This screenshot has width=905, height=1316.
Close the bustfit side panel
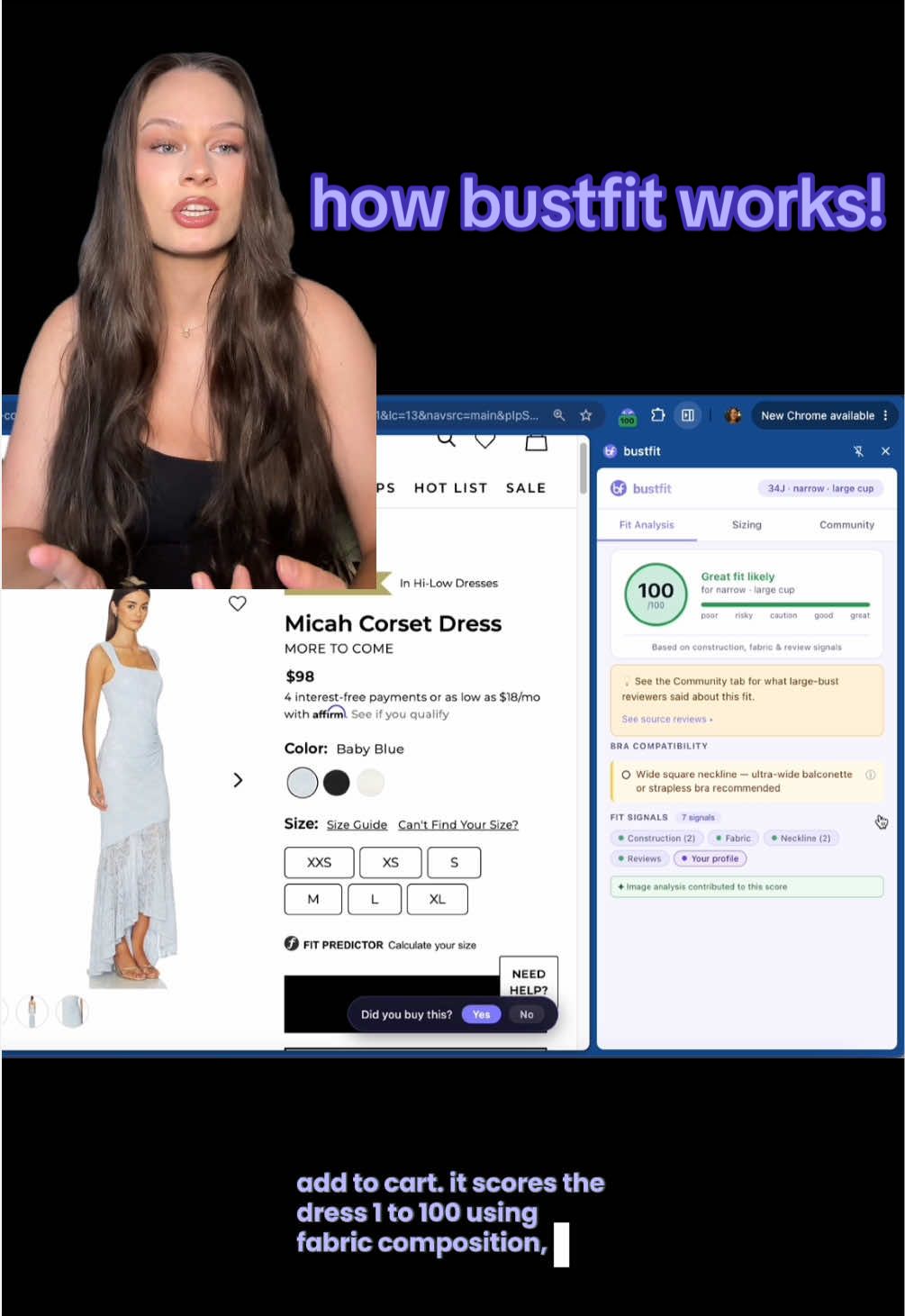pos(885,451)
